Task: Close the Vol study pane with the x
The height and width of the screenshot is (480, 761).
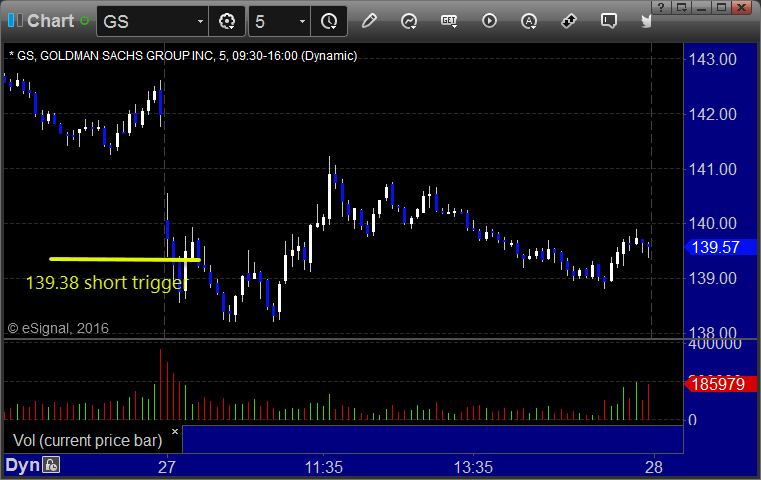Action: (175, 431)
